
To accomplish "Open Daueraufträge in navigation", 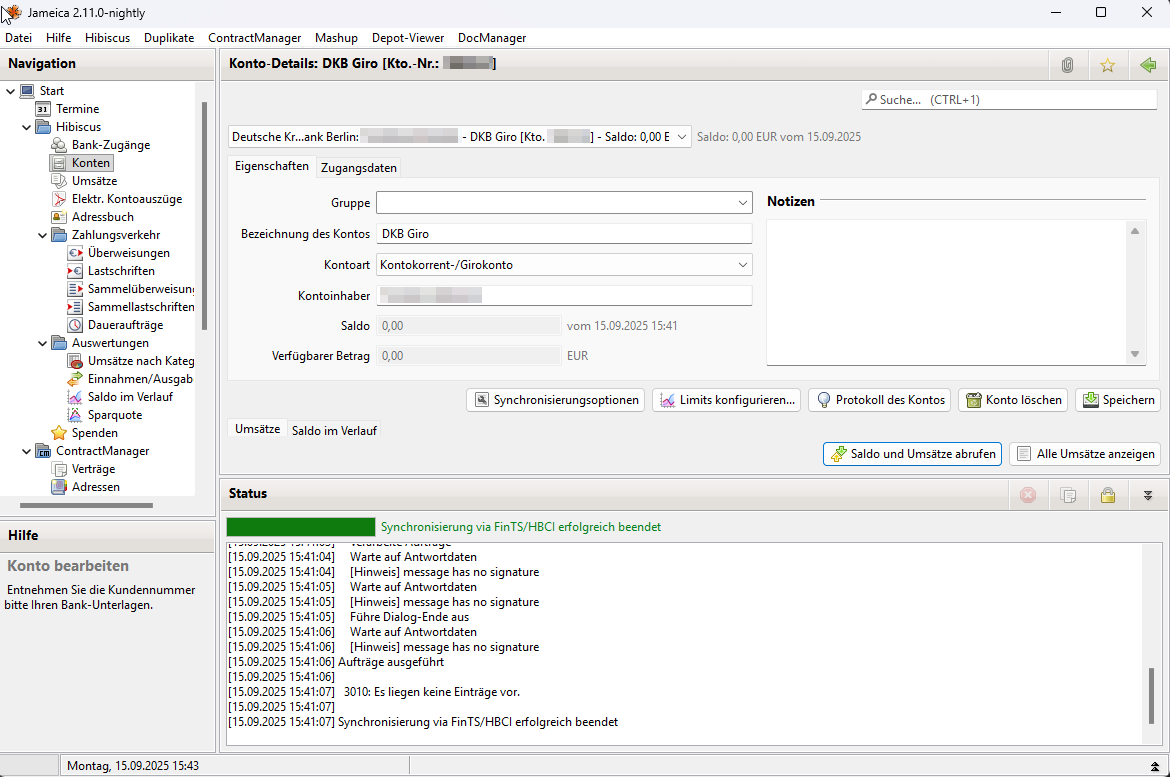I will point(125,325).
